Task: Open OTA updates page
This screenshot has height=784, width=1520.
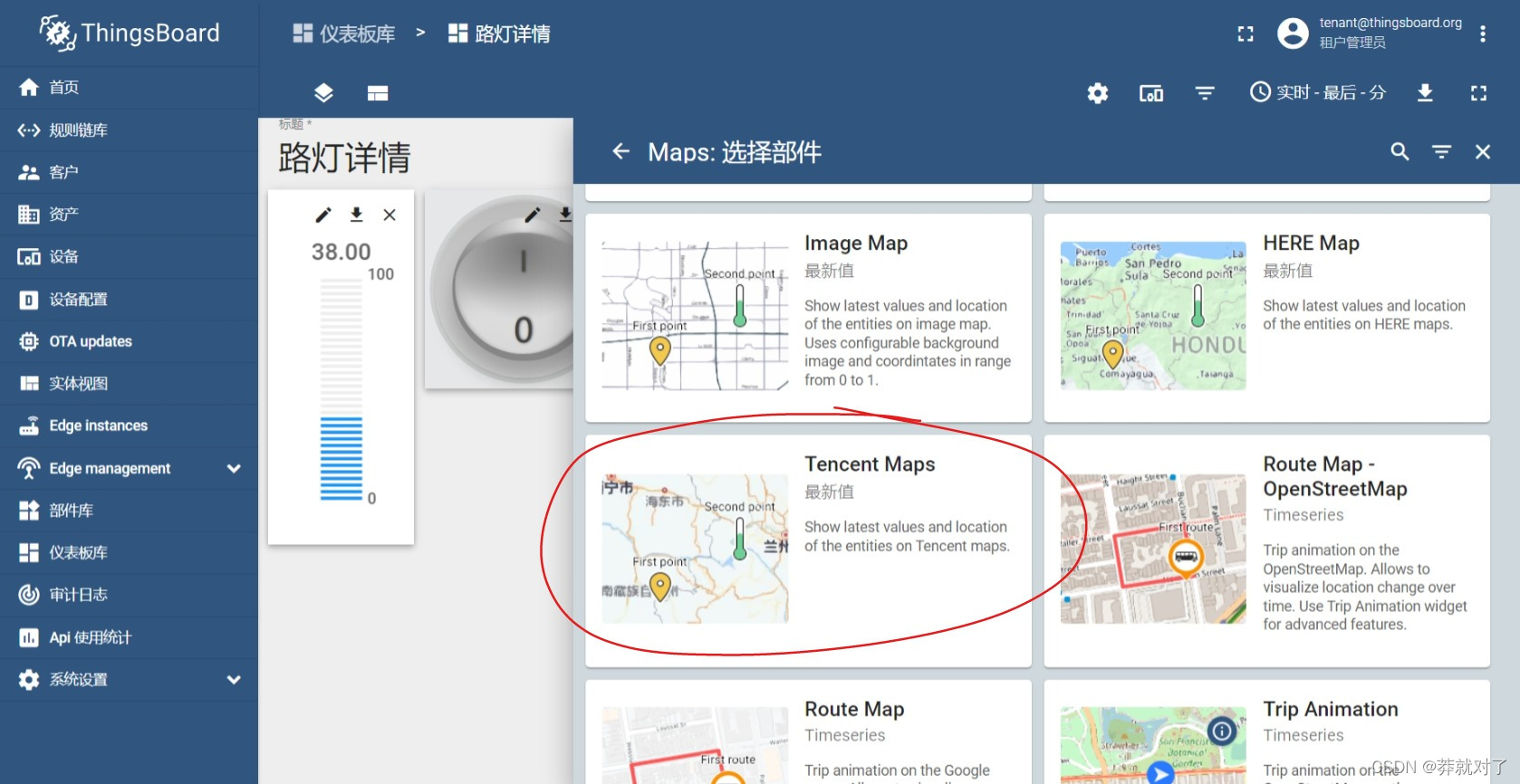Action: tap(129, 341)
